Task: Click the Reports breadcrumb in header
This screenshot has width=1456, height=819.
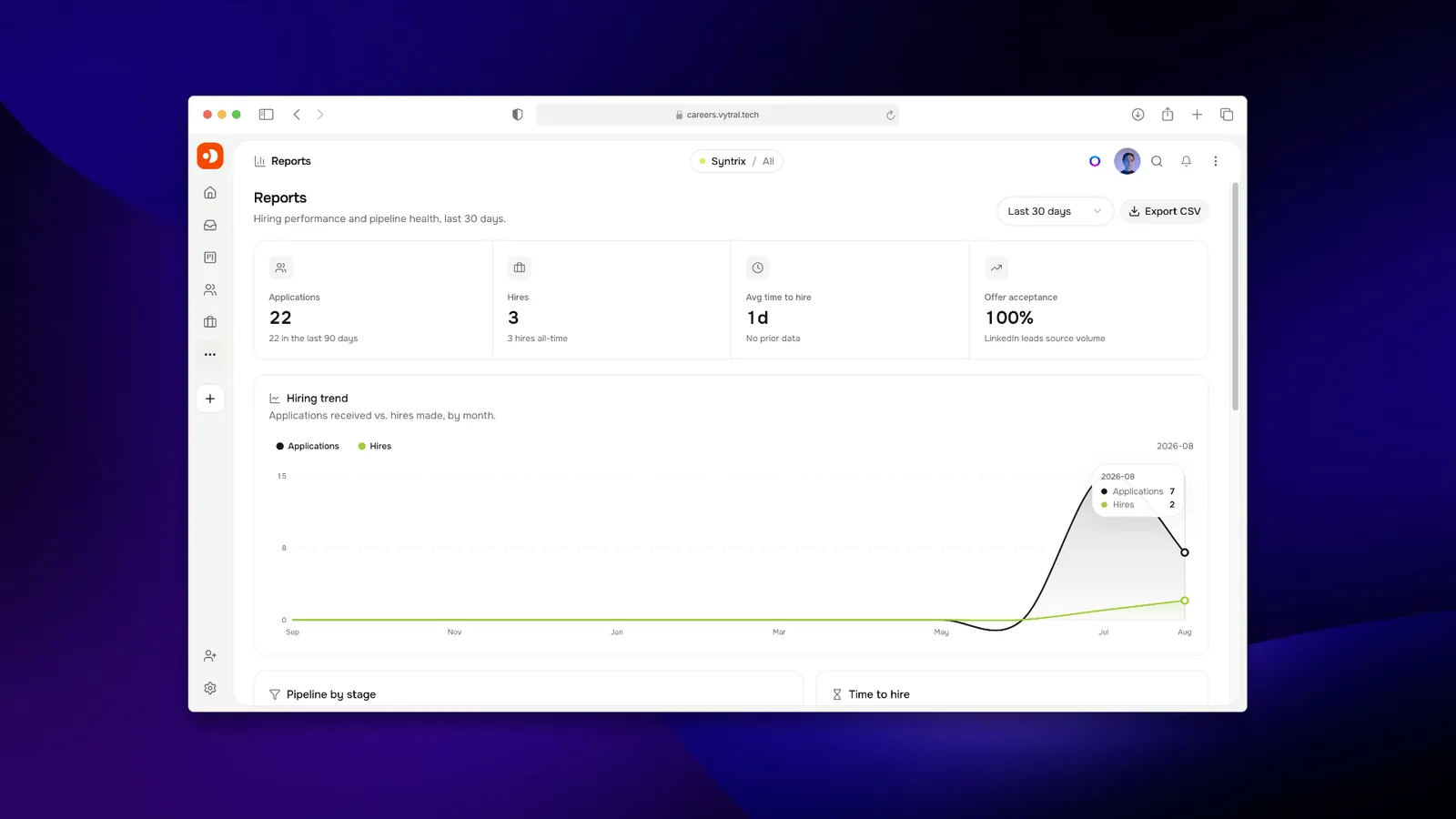Action: click(283, 161)
